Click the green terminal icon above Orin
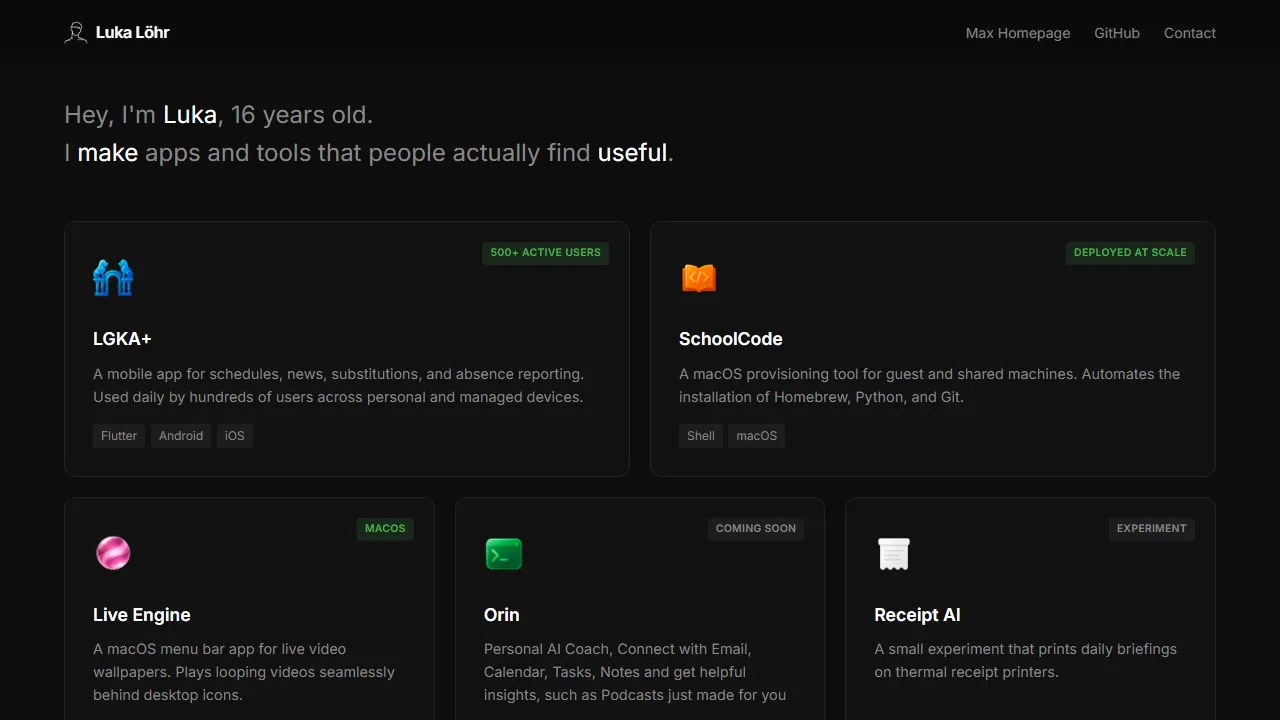The width and height of the screenshot is (1280, 720). coord(504,553)
